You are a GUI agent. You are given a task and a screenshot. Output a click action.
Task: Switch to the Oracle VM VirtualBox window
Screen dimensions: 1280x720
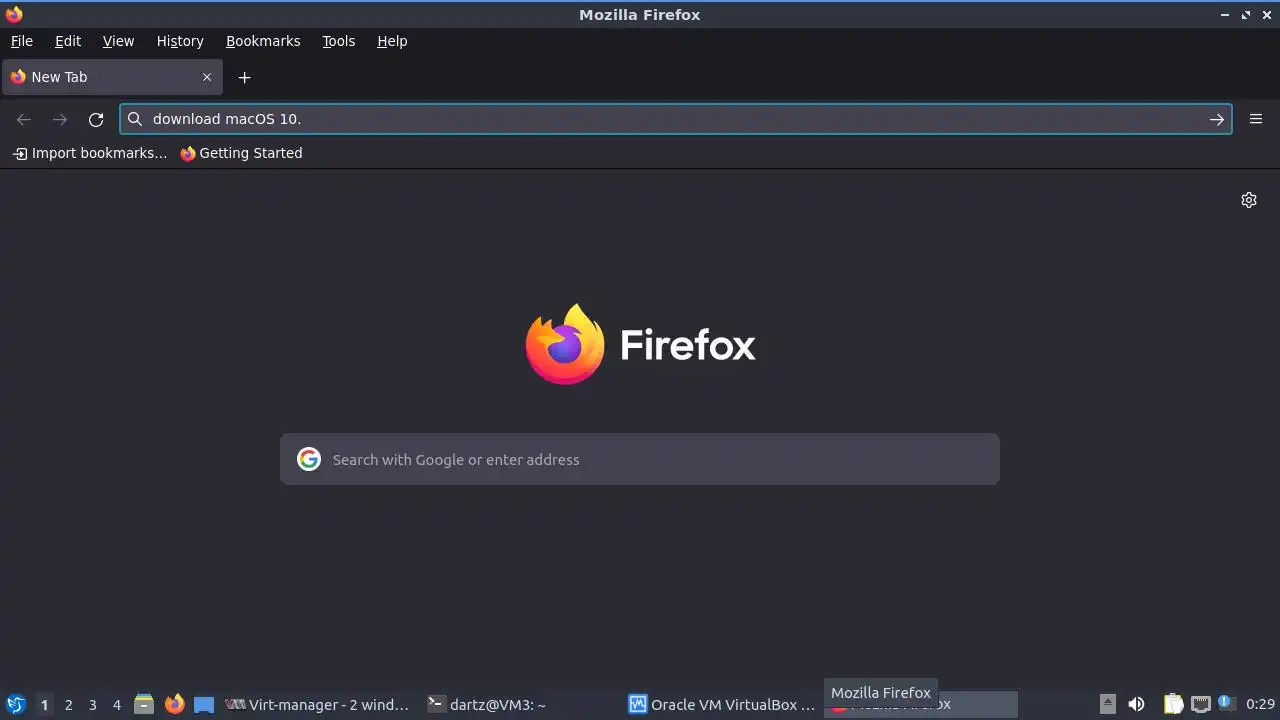point(722,704)
